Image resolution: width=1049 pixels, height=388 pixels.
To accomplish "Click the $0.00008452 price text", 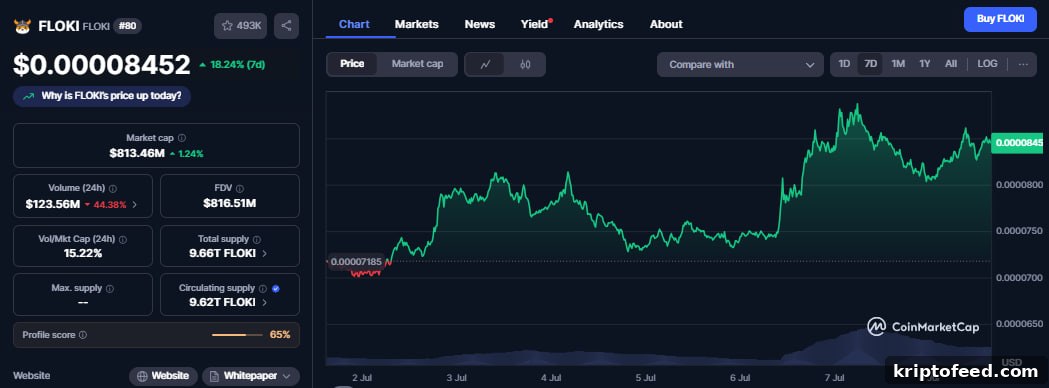I will 102,66.
